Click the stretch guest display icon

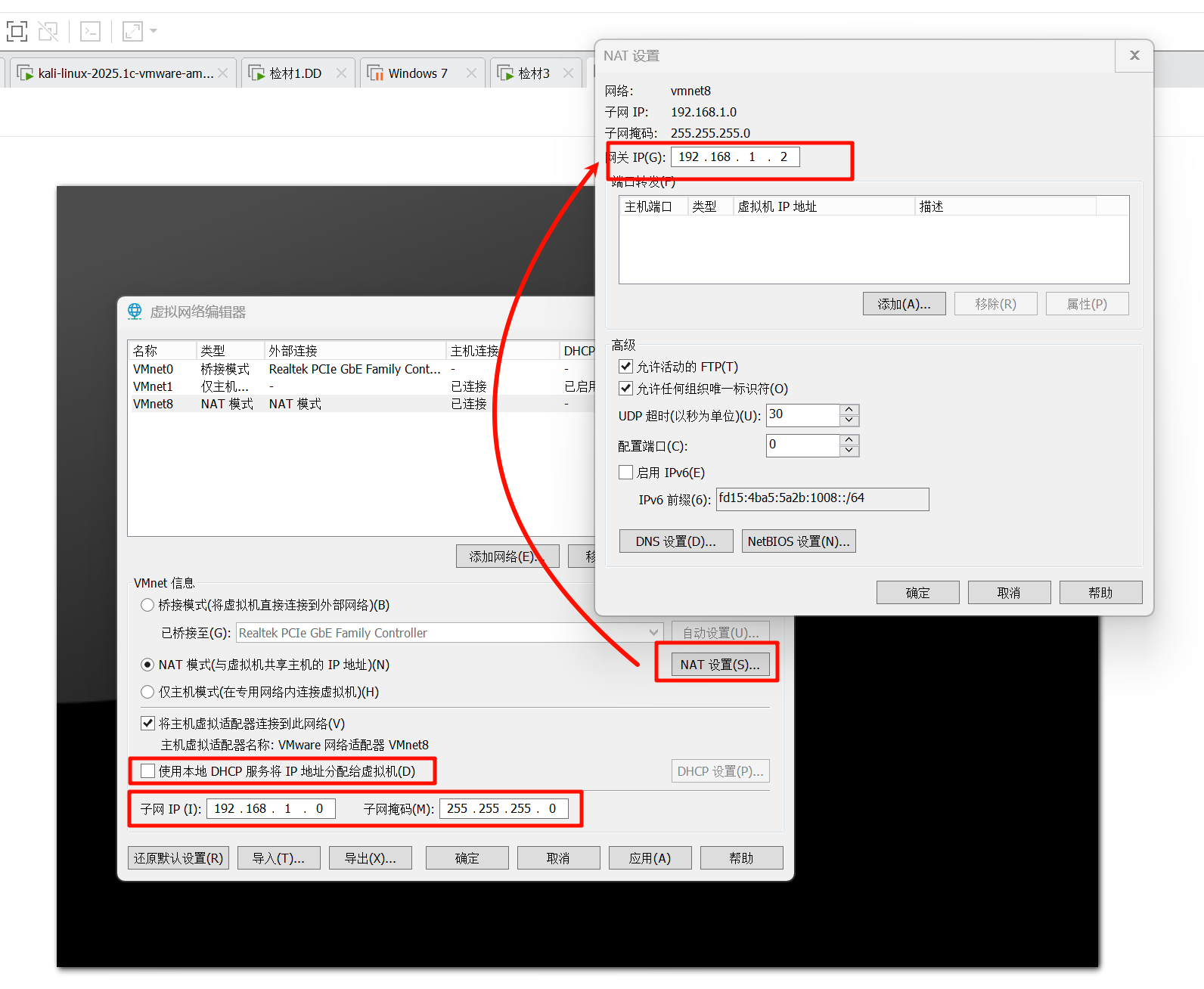[132, 31]
